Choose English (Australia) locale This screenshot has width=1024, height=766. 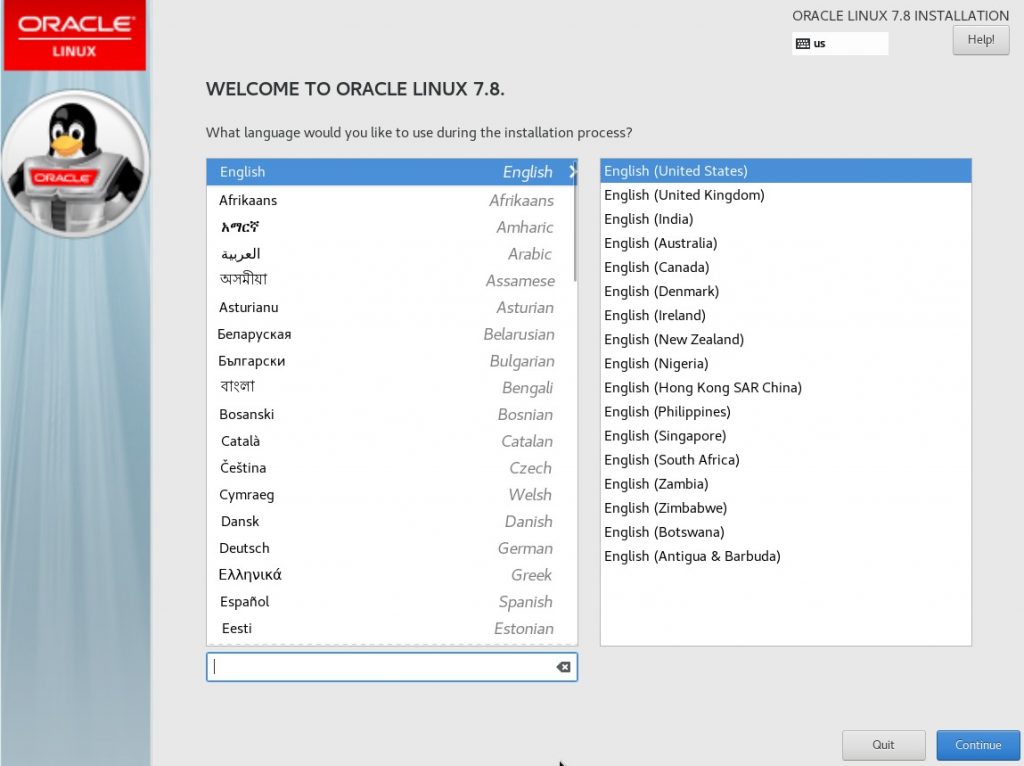click(786, 243)
